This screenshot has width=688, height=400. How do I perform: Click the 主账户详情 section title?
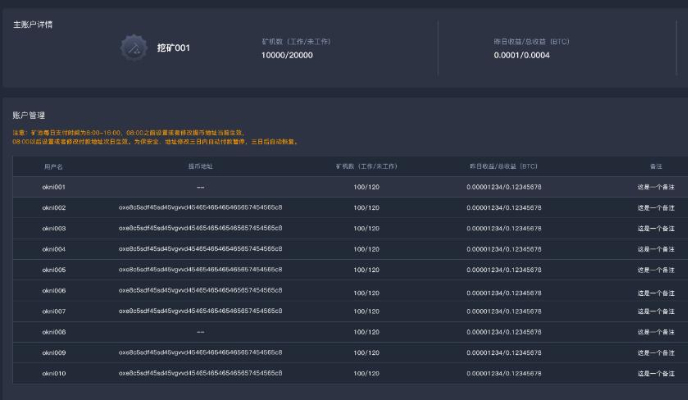tap(33, 25)
